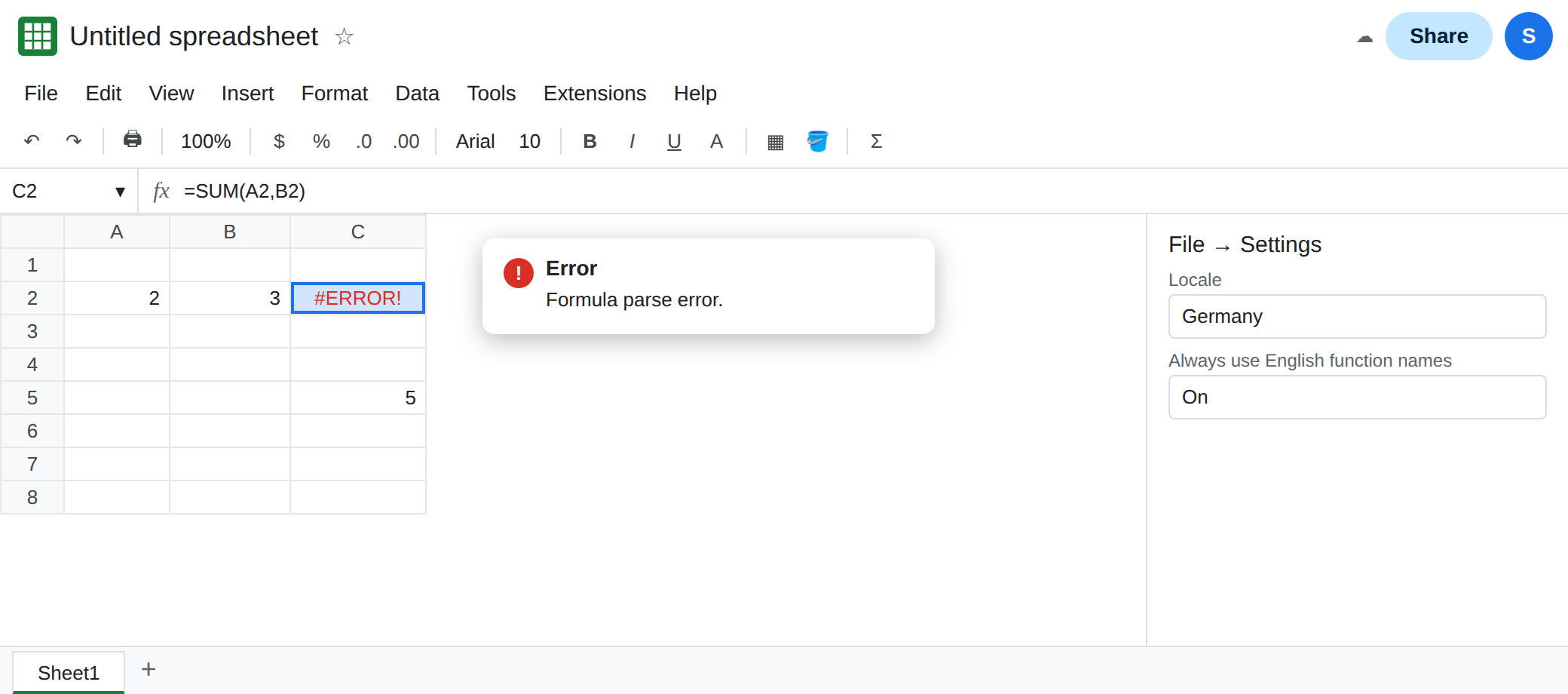This screenshot has width=1568, height=694.
Task: Click the red error exclamation icon
Action: (519, 273)
